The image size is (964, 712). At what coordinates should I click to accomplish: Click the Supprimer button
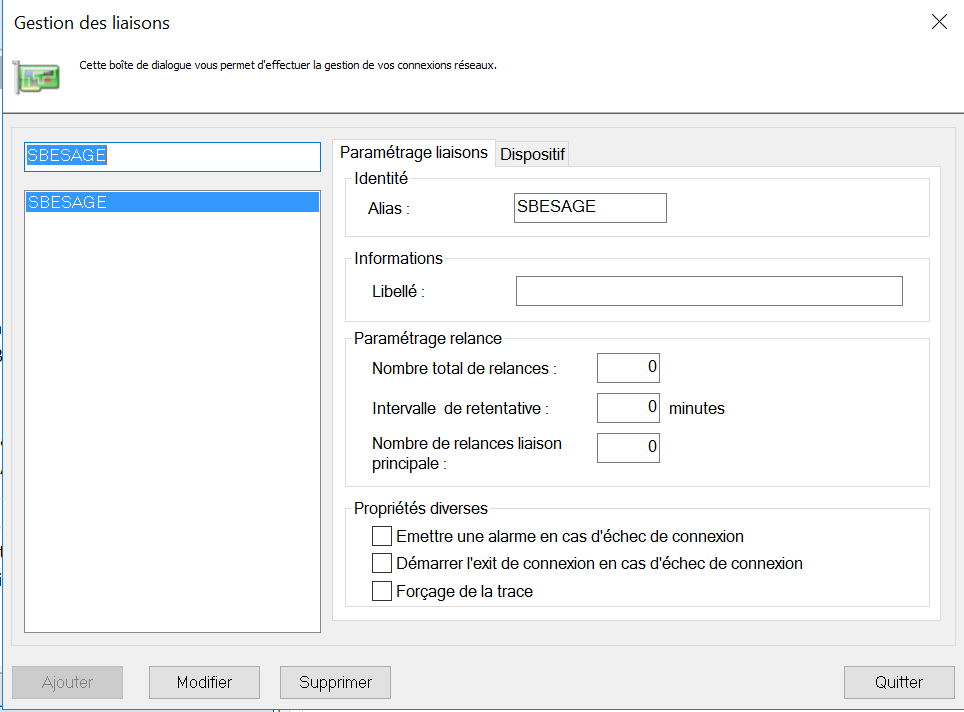pyautogui.click(x=335, y=682)
